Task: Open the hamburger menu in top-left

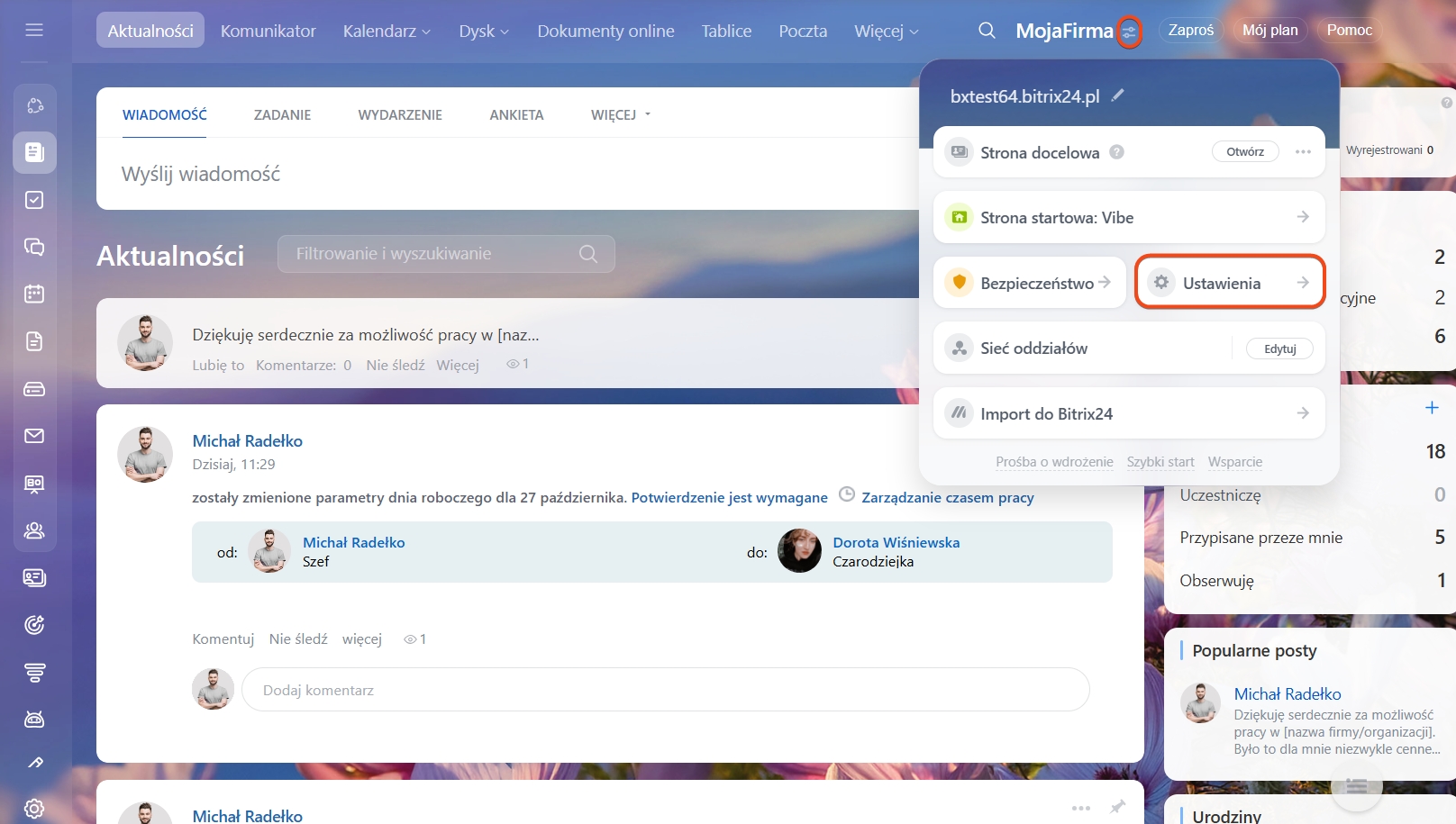Action: (x=34, y=31)
